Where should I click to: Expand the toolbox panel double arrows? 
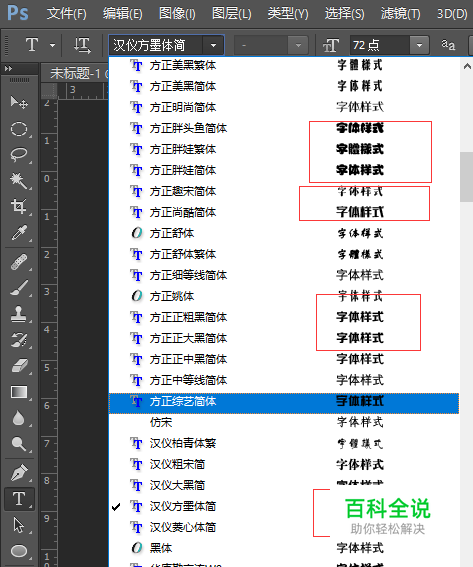click(x=8, y=68)
